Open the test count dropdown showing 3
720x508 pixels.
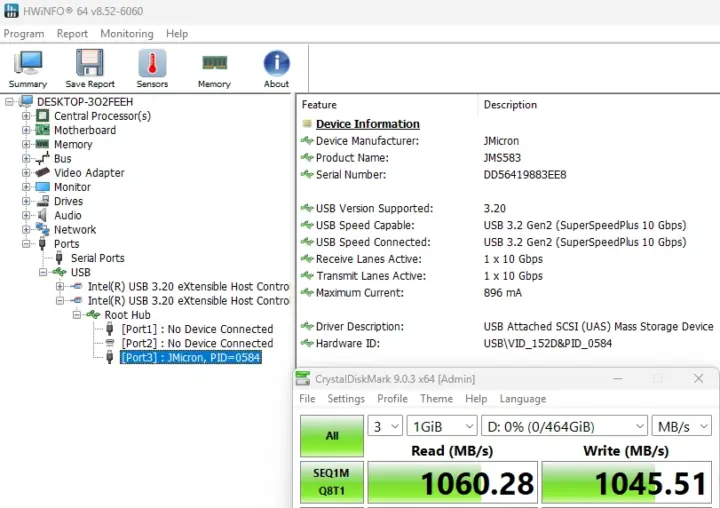click(385, 427)
